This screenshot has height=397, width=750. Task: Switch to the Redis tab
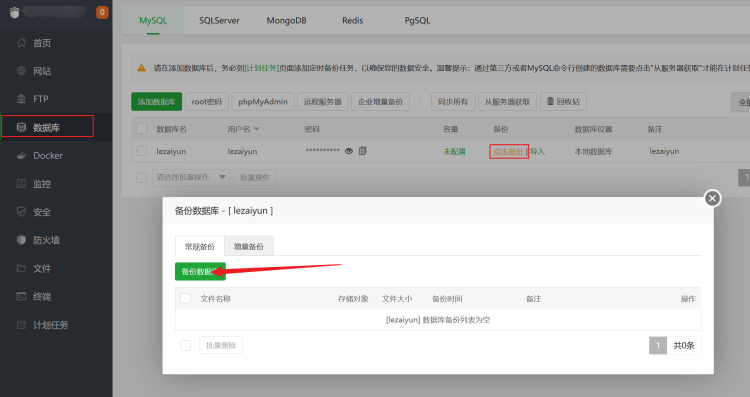pos(353,21)
